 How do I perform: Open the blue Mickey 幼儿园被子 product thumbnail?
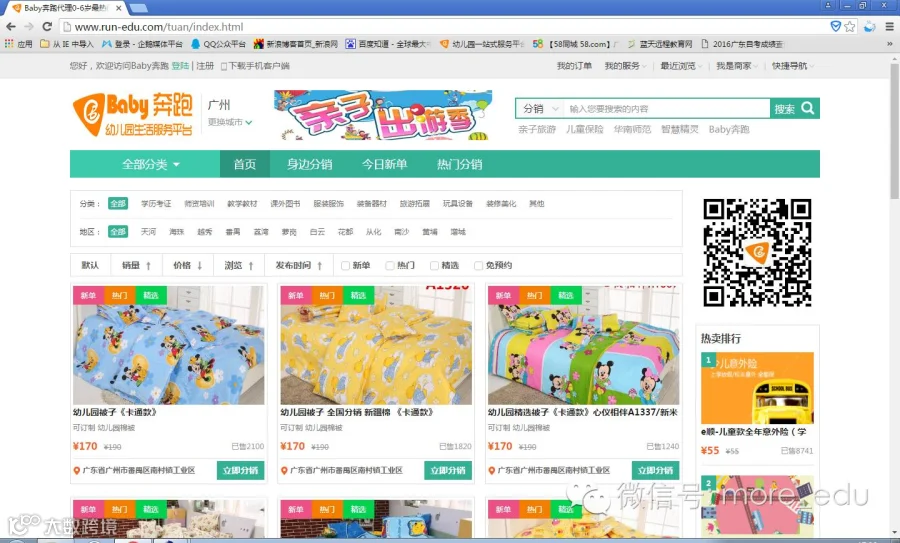point(169,345)
